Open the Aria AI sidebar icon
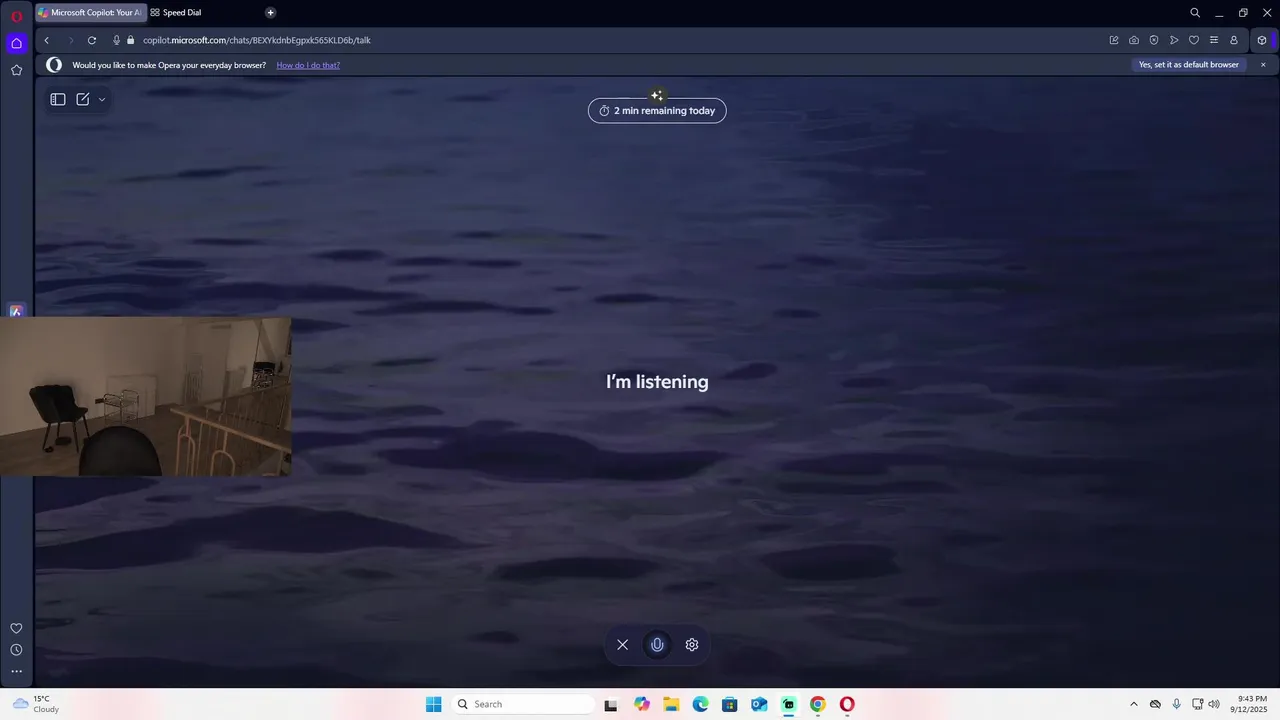 (16, 311)
